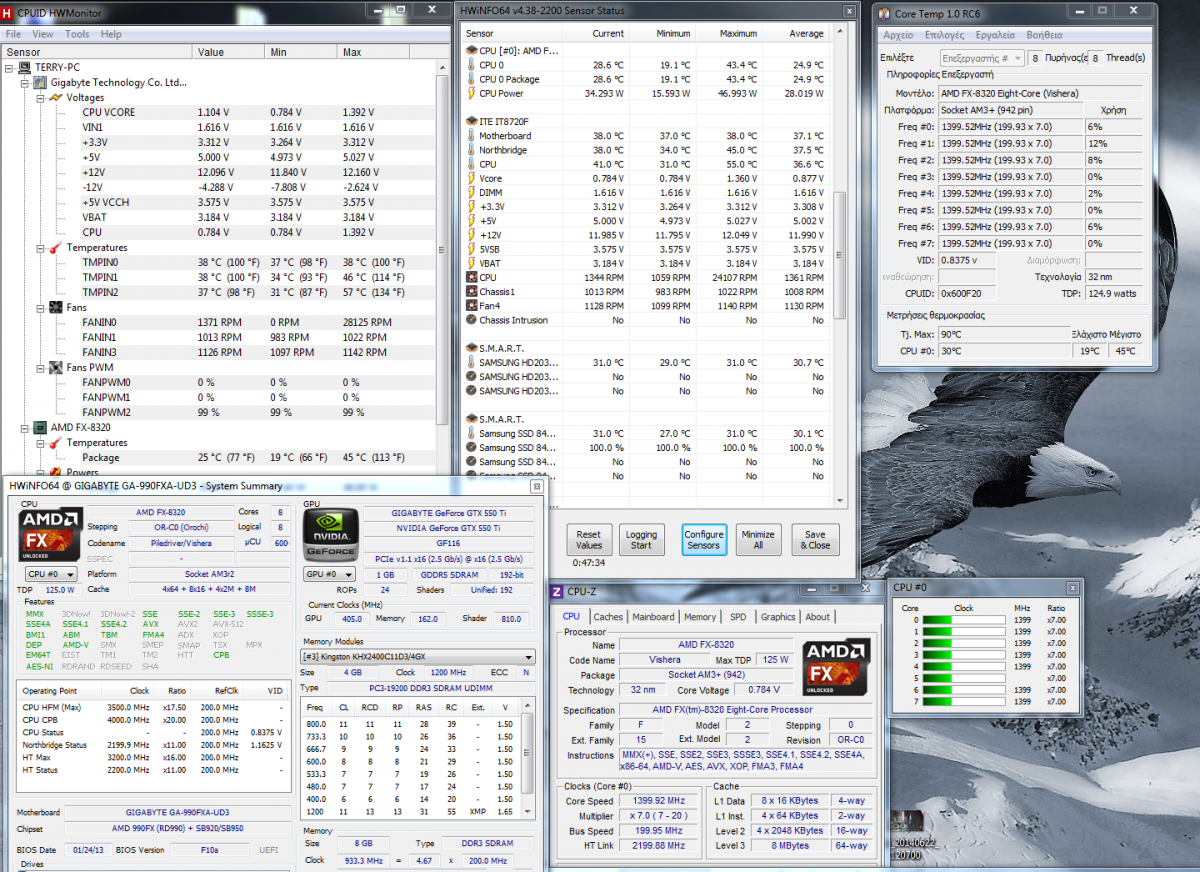Click the ITE IT8720F chip icon in Sensor Status
The image size is (1200, 872).
coord(471,121)
